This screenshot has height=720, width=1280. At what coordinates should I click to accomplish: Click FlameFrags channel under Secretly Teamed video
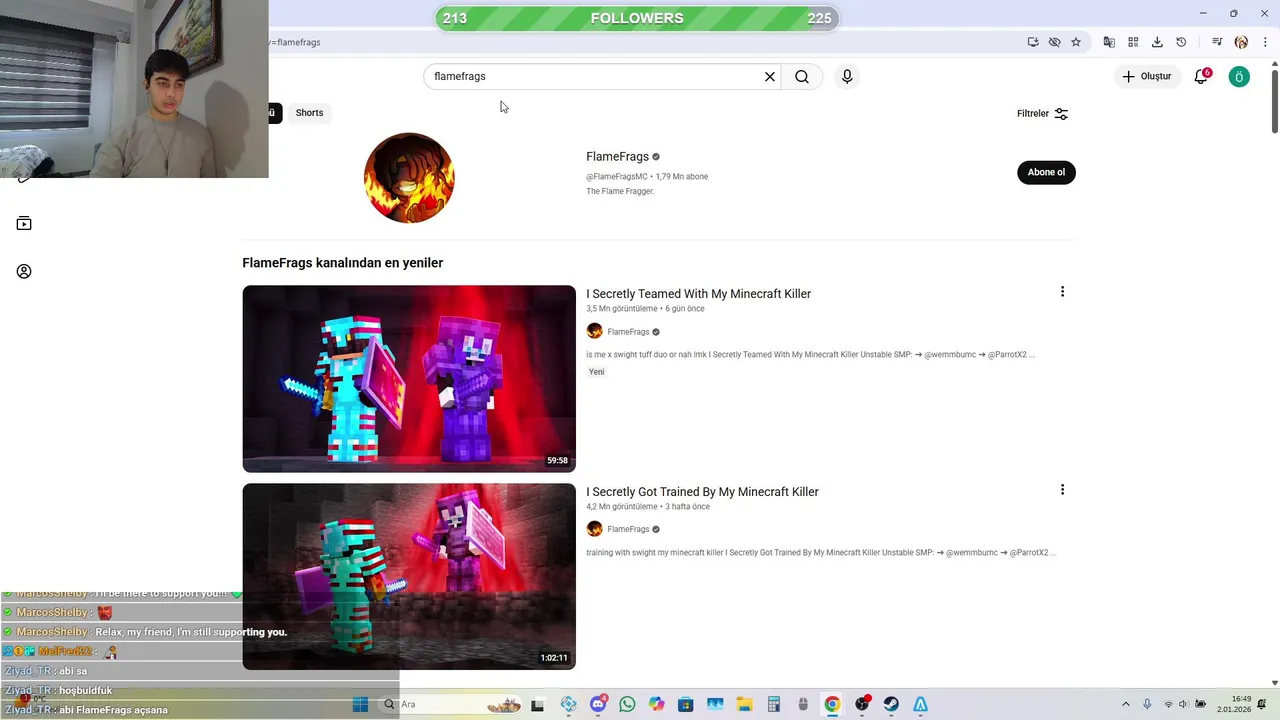tap(628, 332)
